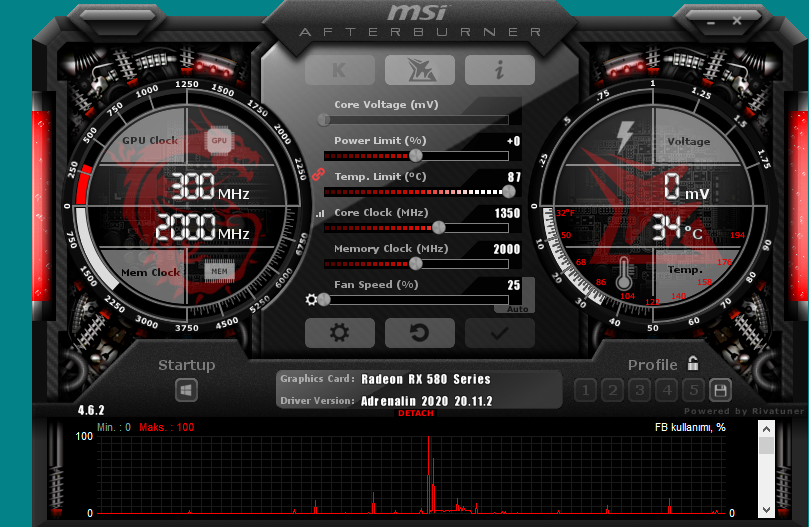Minimize the Afterburner window
The image size is (809, 527).
711,23
